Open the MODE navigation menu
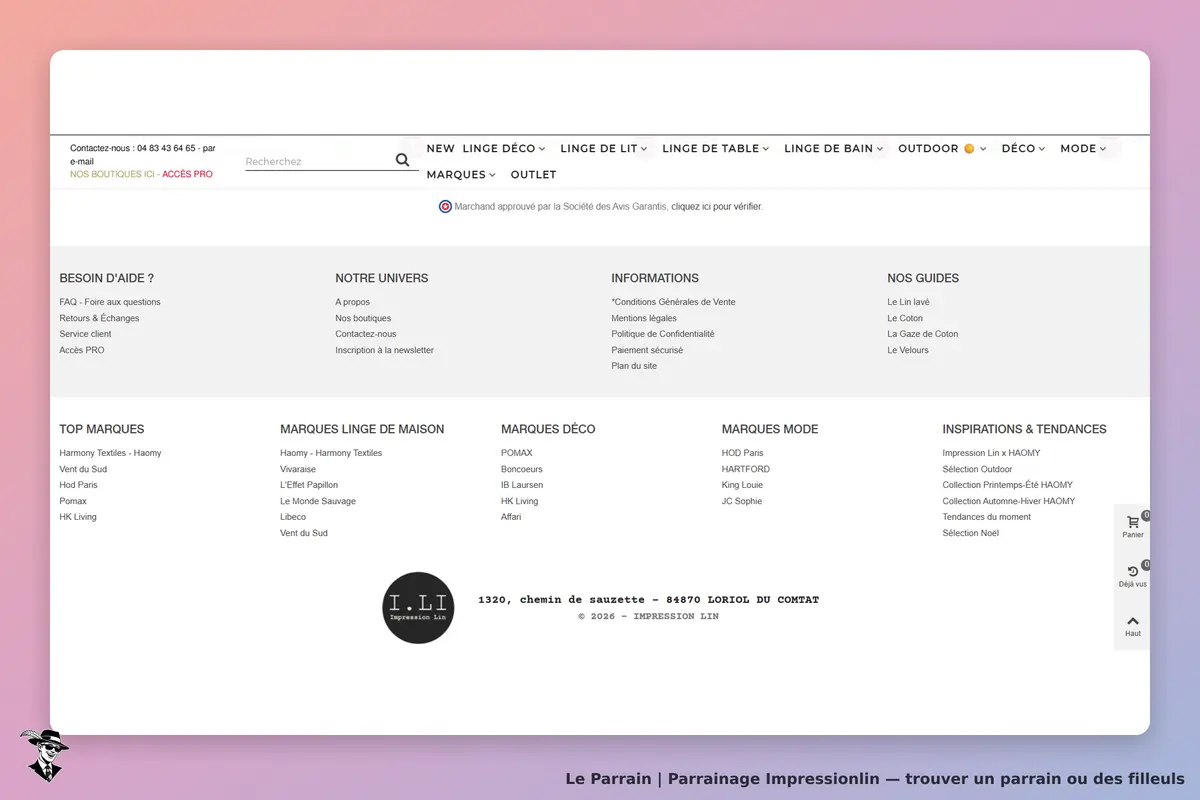1200x800 pixels. 1083,149
